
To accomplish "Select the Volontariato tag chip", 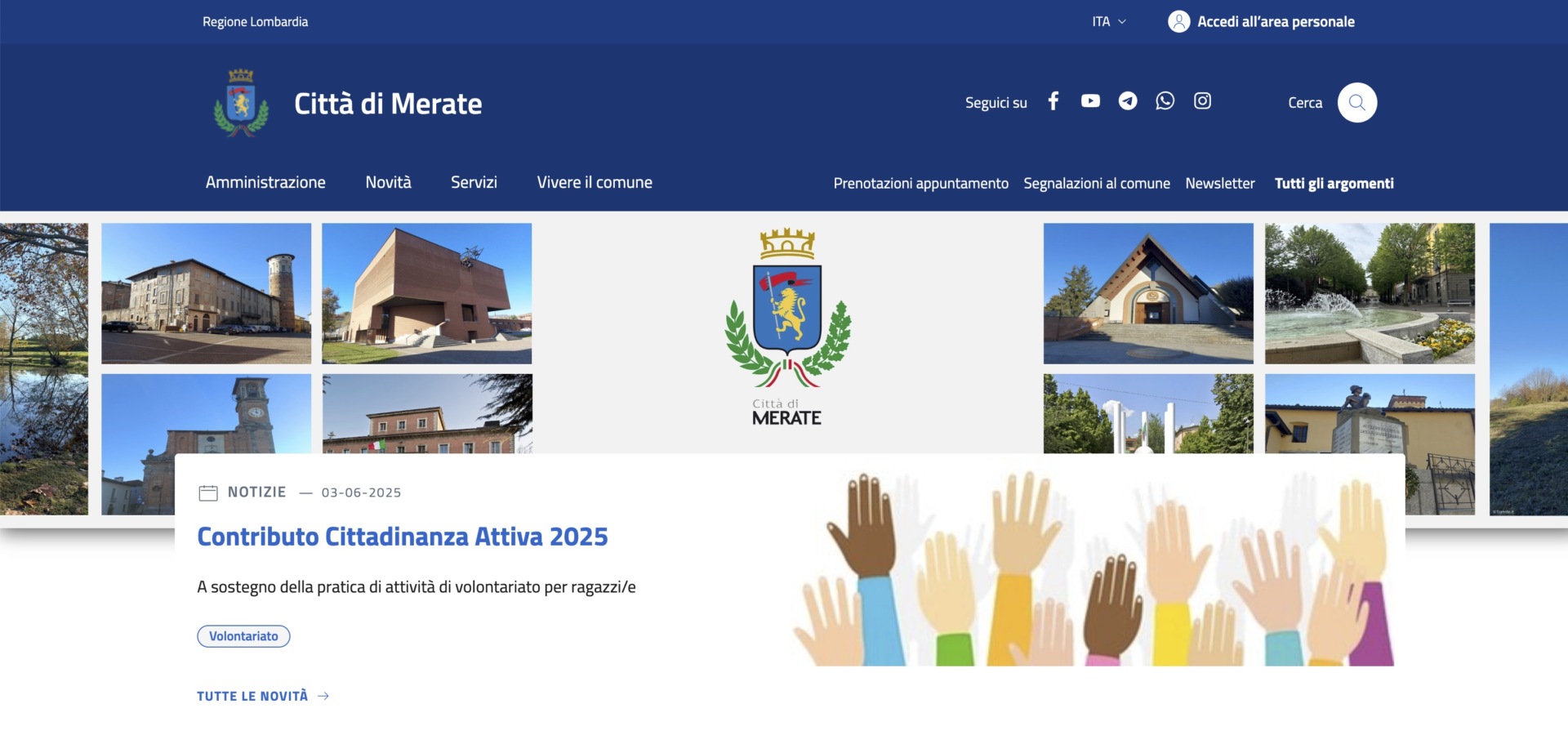I will (243, 636).
